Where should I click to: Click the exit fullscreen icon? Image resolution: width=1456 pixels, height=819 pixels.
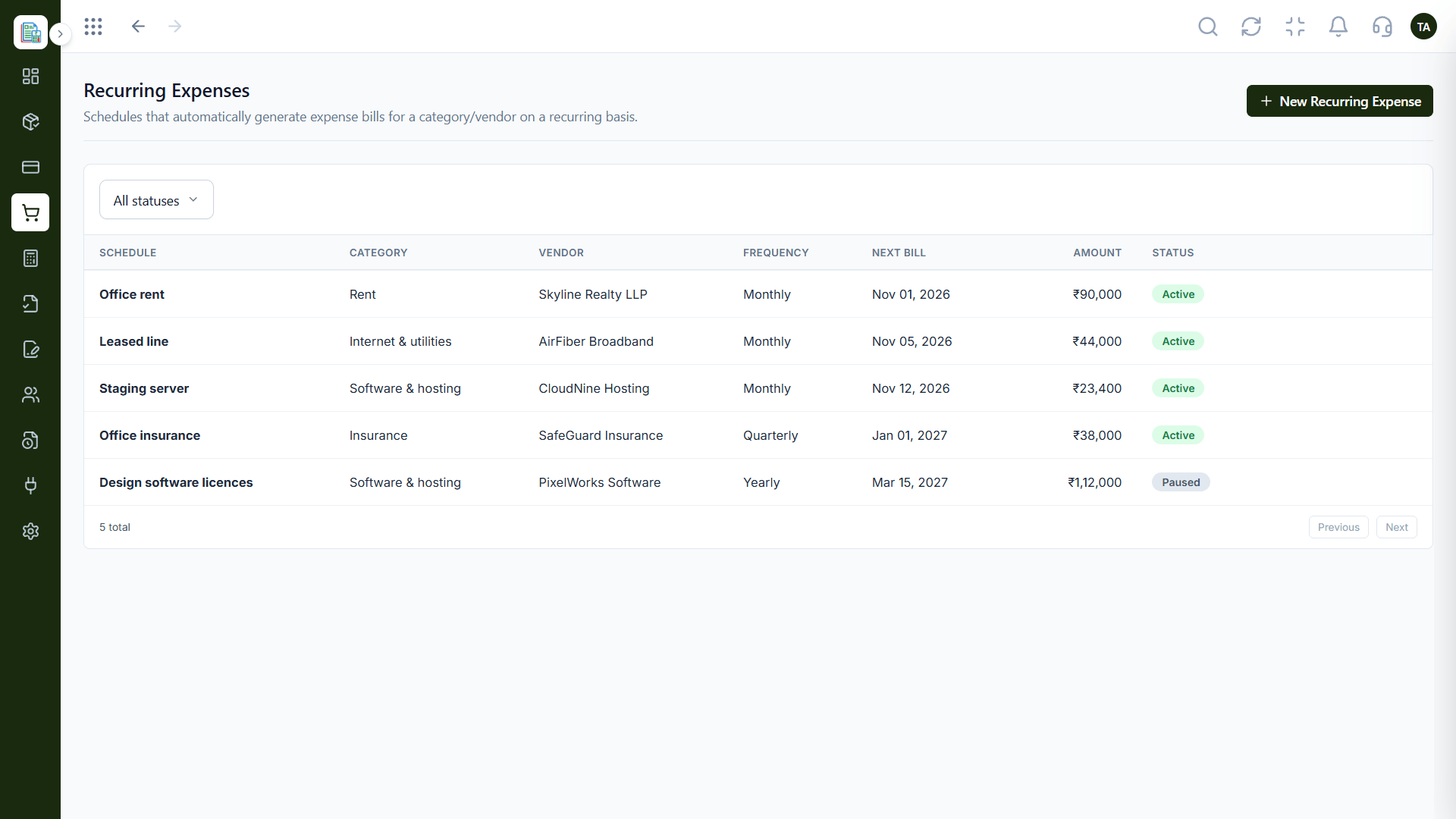click(1295, 27)
